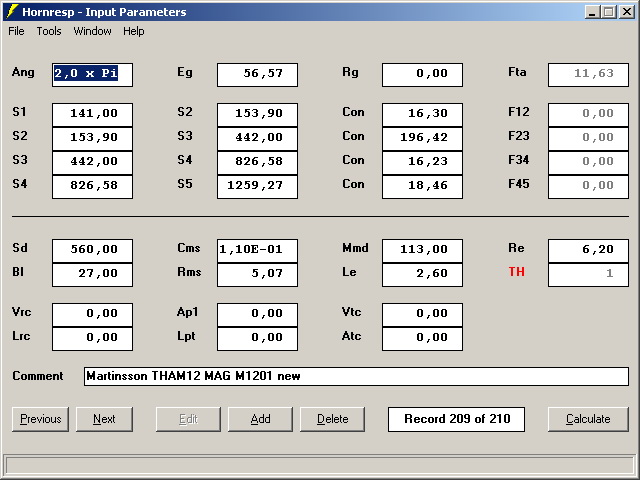Select the Mmd input field

pos(422,249)
